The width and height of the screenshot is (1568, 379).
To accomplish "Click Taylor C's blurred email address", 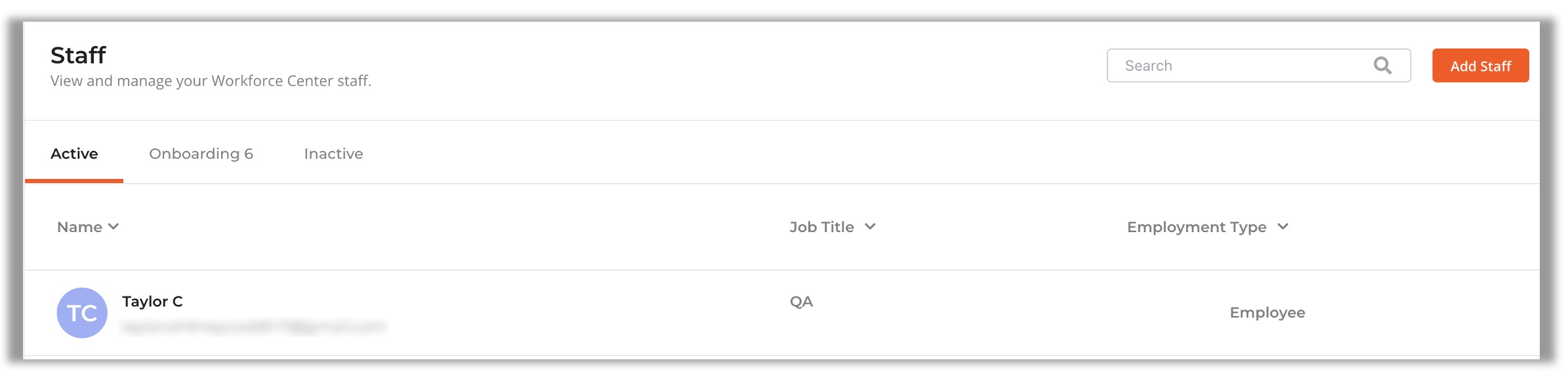I will point(253,327).
